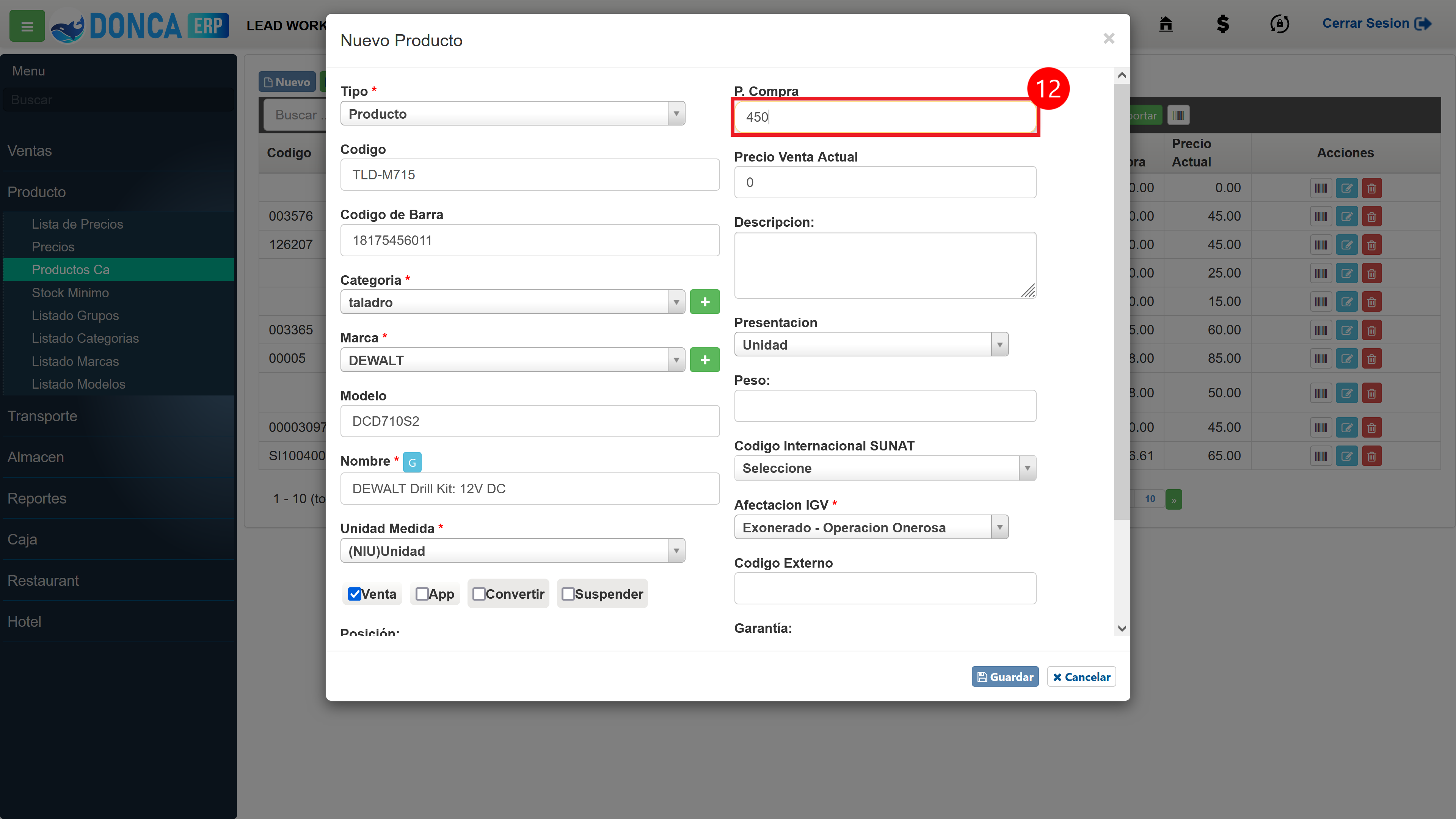Open the Marca dropdown showing DEWALT

pos(513,360)
